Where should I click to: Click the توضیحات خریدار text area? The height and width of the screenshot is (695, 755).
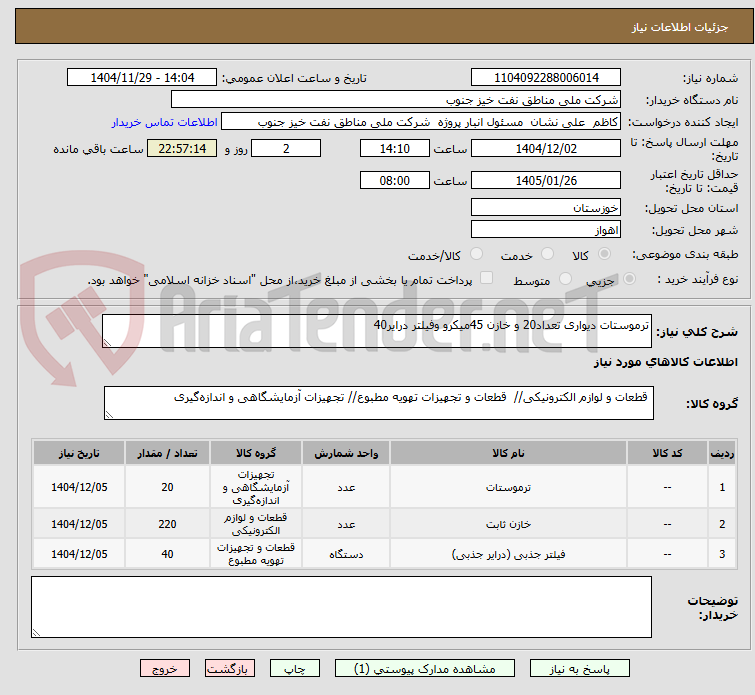point(341,607)
